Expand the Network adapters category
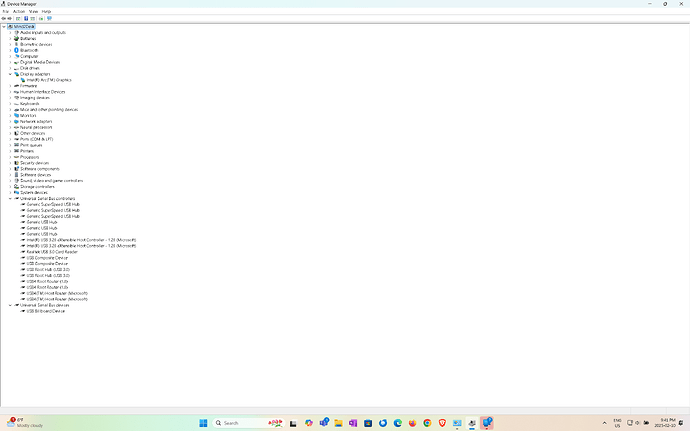 tap(10, 121)
